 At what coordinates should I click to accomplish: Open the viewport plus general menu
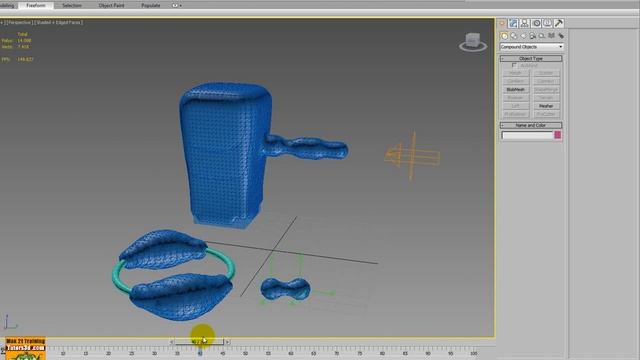click(2, 22)
